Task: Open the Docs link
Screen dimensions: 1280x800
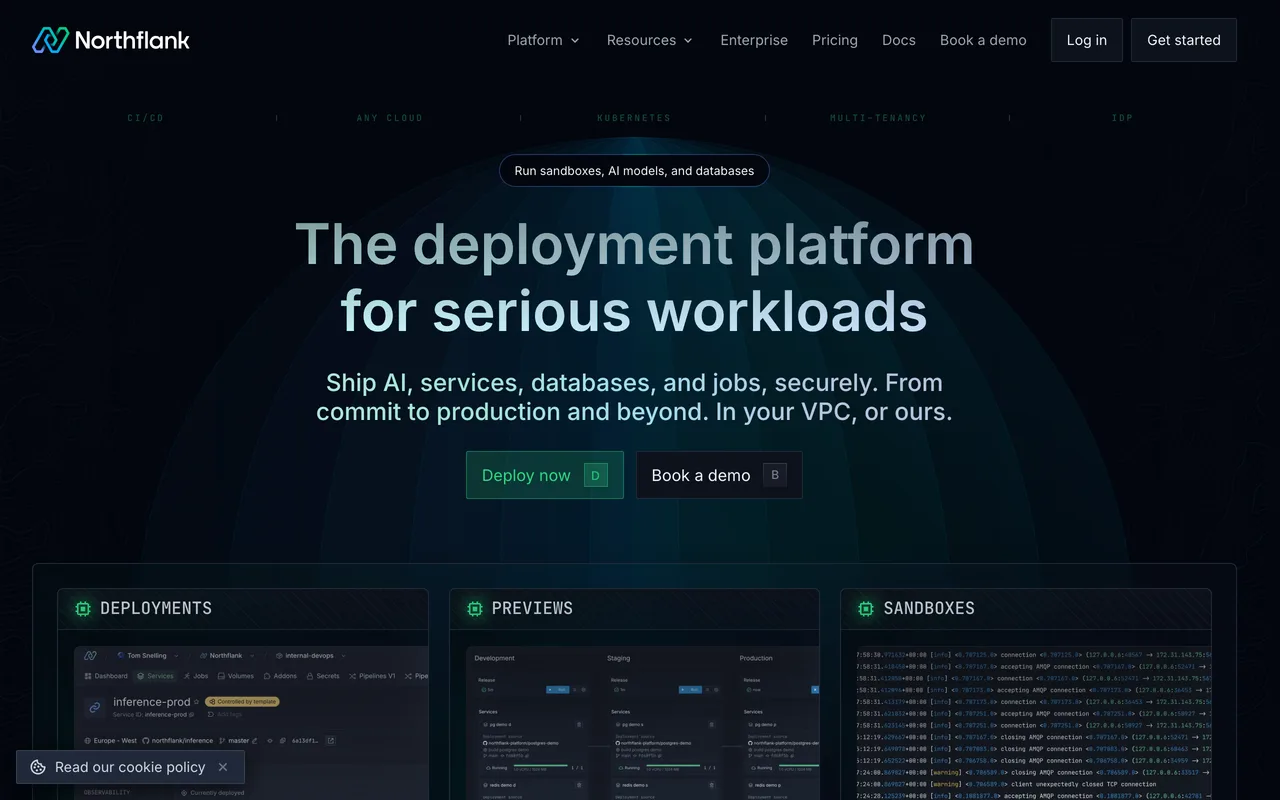Action: click(x=899, y=40)
